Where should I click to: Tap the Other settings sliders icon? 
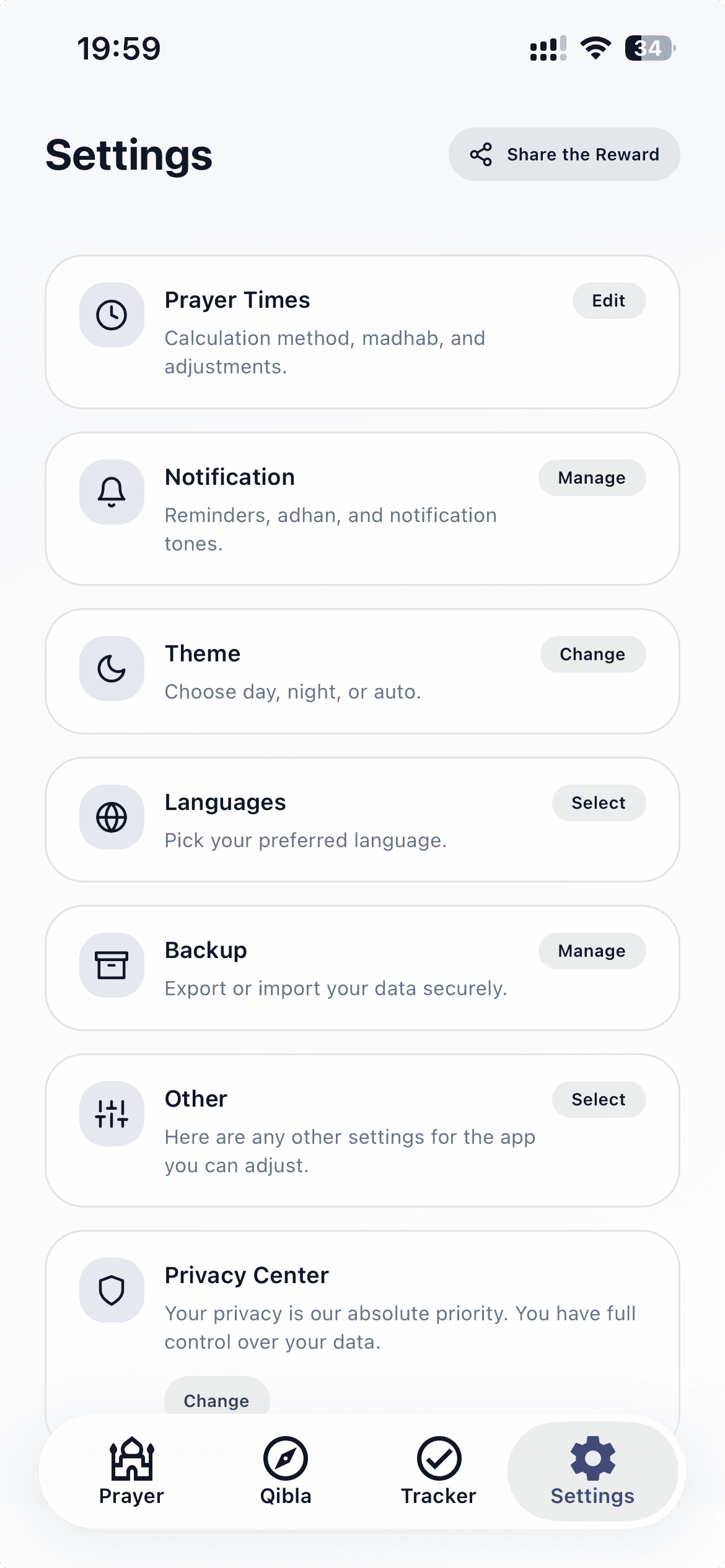point(112,1114)
